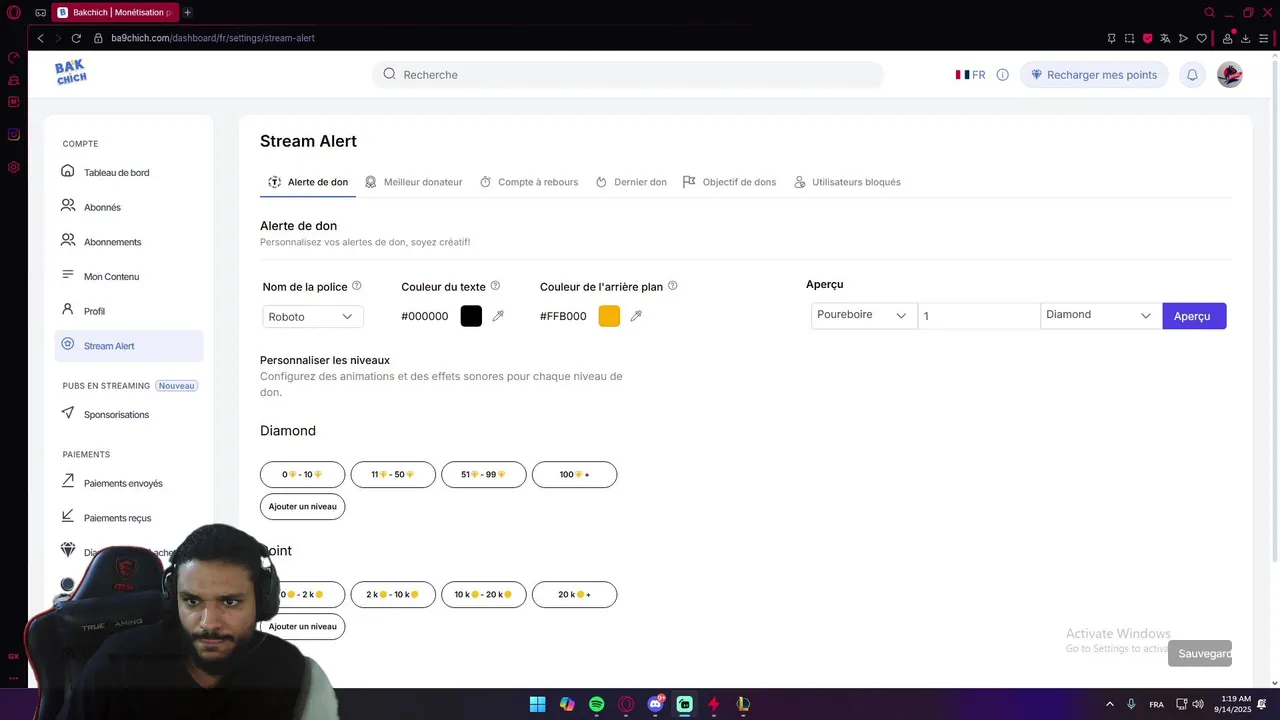Open the new tab plus button
This screenshot has height=720, width=1280.
pos(187,13)
